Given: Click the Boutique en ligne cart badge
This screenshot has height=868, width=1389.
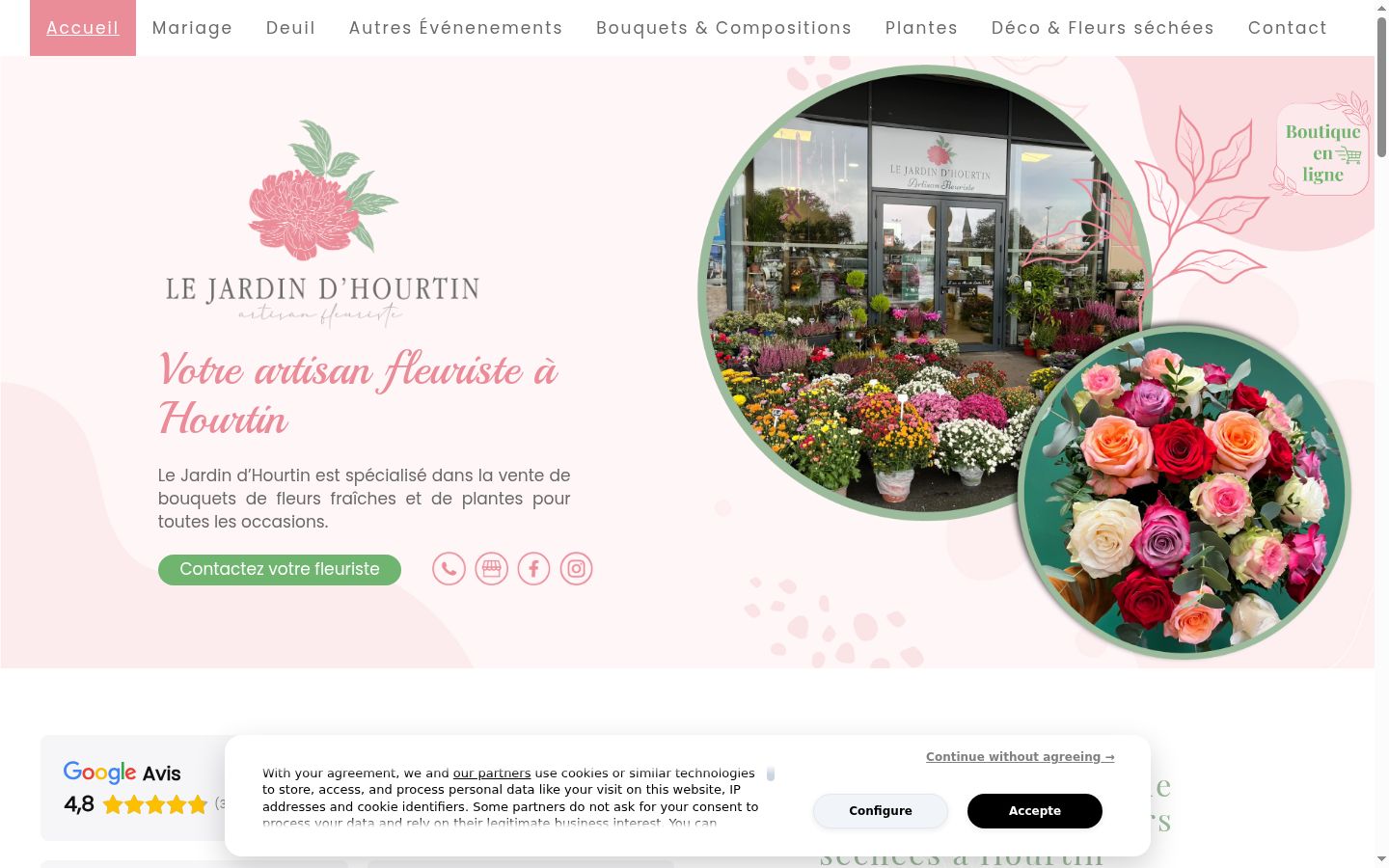Looking at the screenshot, I should [x=1322, y=151].
